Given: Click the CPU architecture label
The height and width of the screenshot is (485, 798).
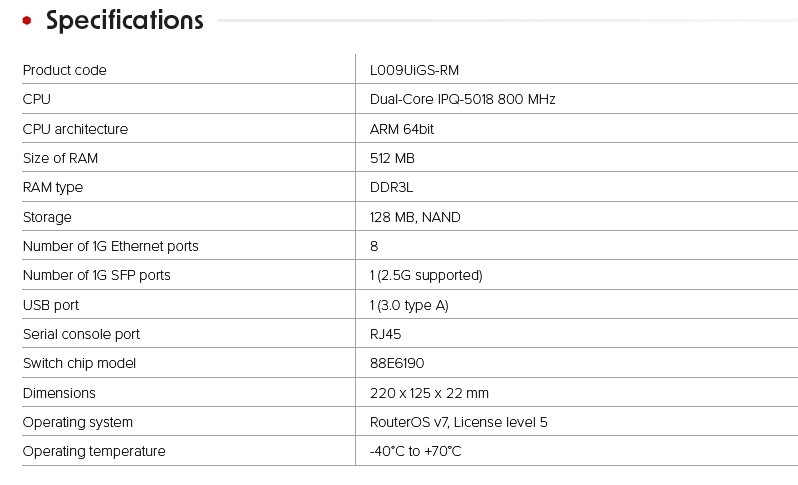Looking at the screenshot, I should click(x=75, y=129).
